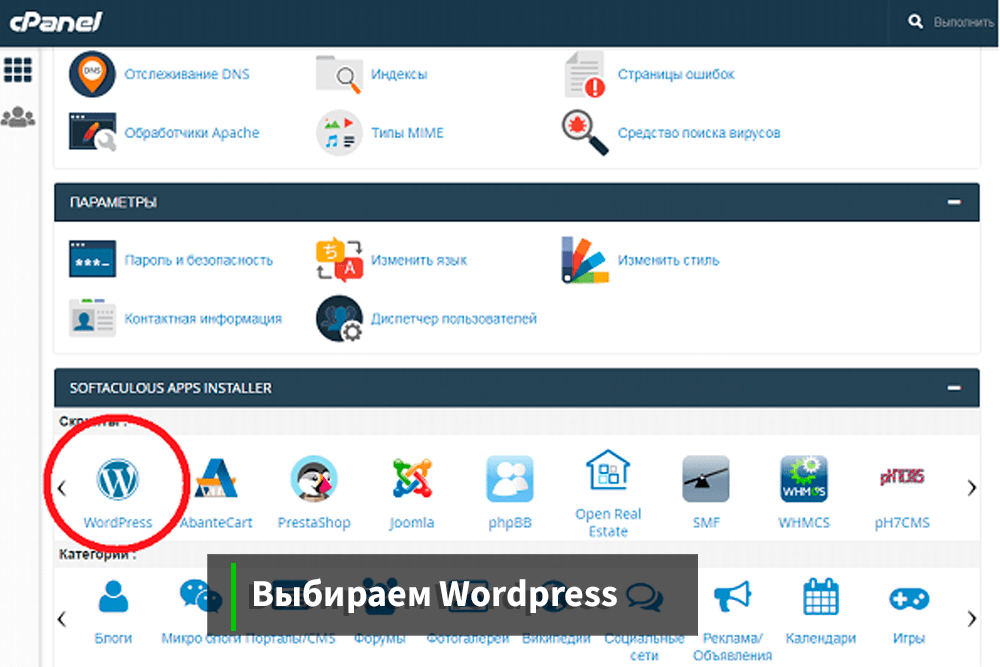1000x667 pixels.
Task: Click the WHMCS text label
Action: (804, 522)
